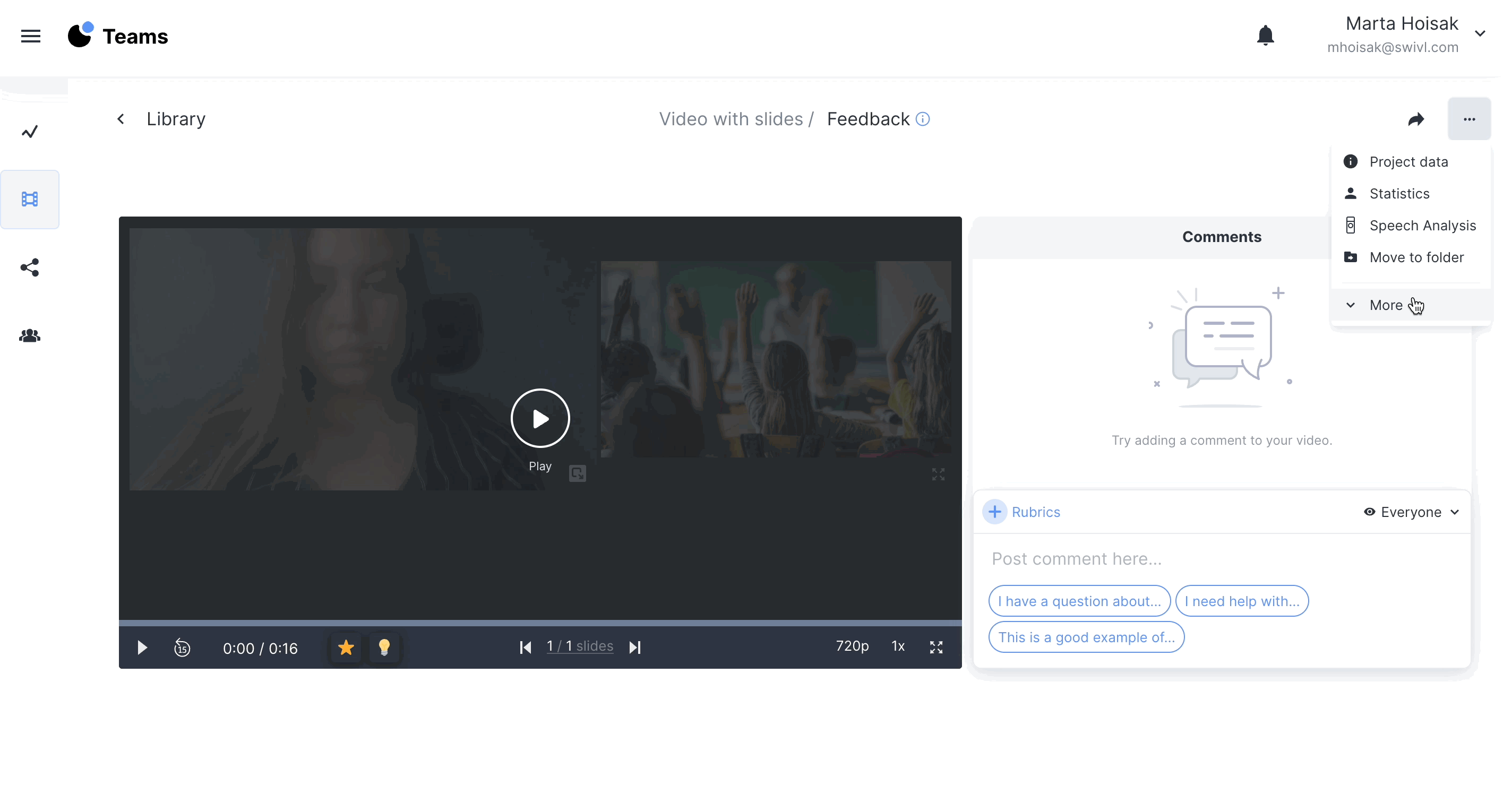Toggle the star bookmark marker
This screenshot has width=1512, height=794.
(346, 648)
